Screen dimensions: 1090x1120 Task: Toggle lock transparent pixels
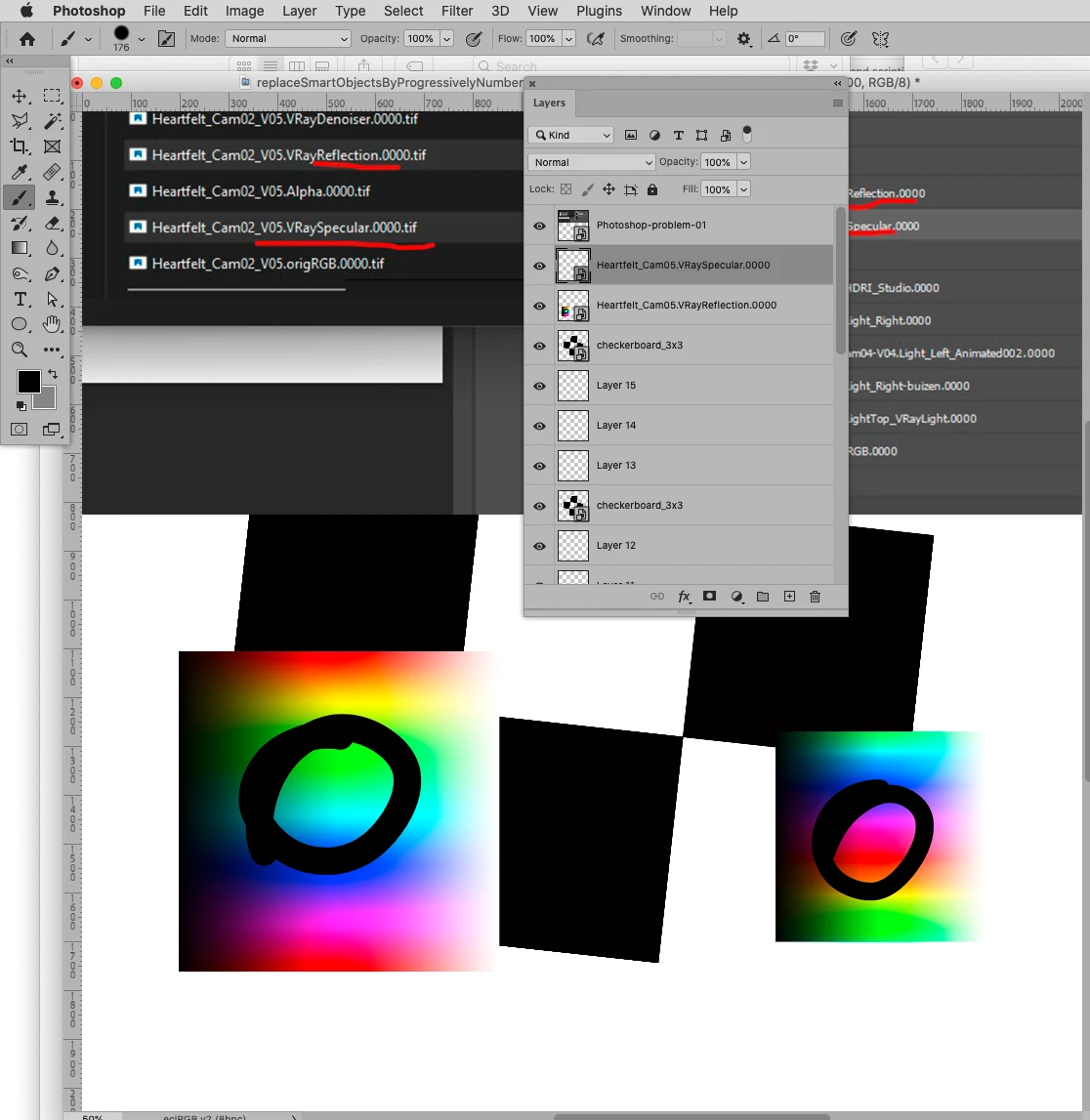tap(566, 189)
